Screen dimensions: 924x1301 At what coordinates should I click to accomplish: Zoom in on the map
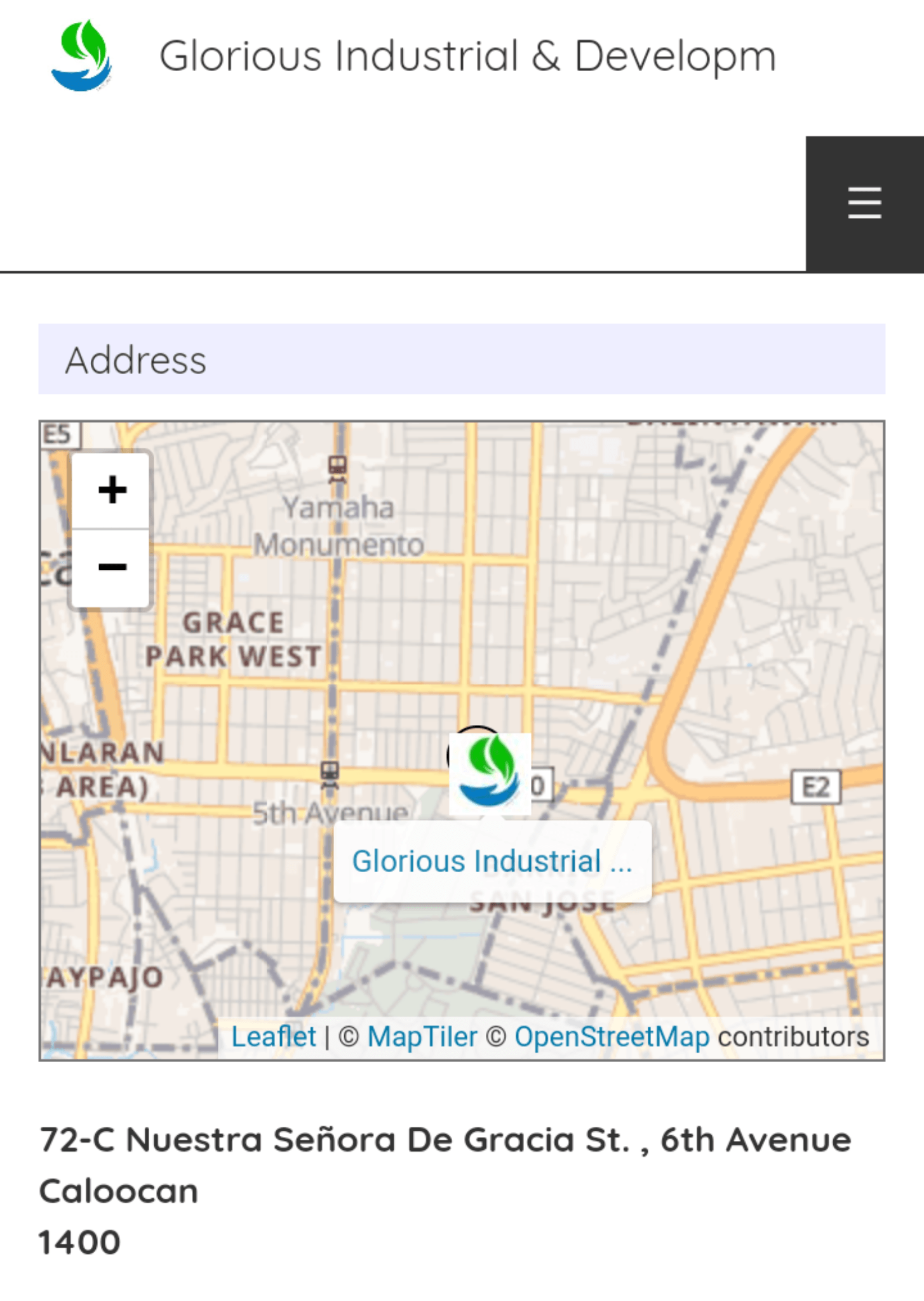pos(112,490)
